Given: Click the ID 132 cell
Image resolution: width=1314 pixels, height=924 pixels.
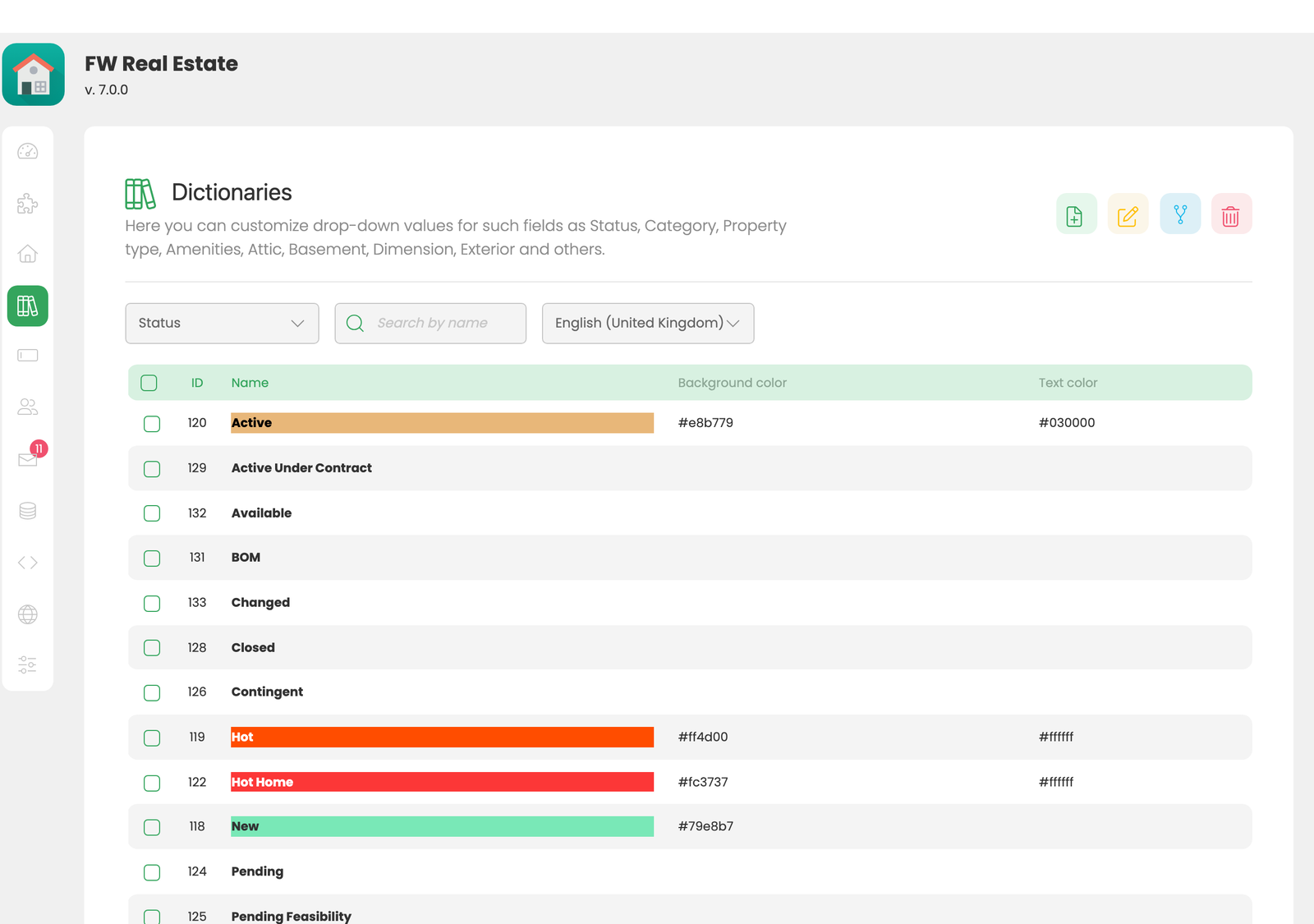Looking at the screenshot, I should coord(197,513).
